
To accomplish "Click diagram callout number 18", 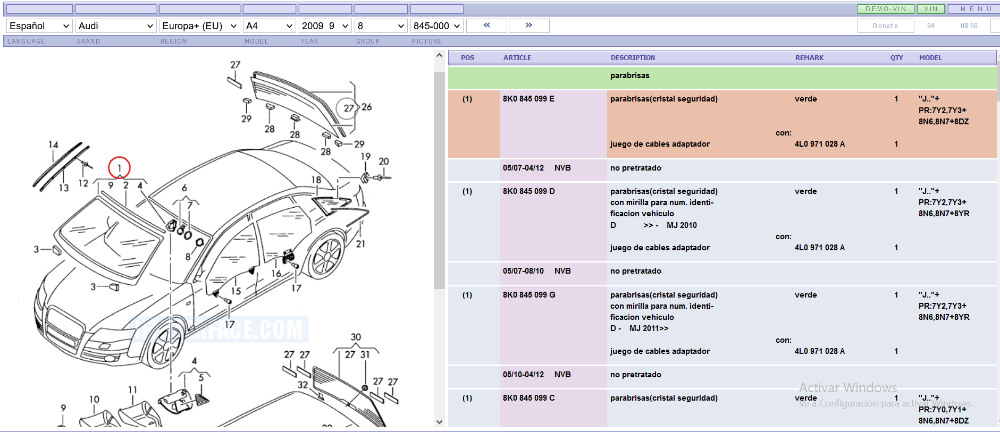I will pyautogui.click(x=316, y=181).
